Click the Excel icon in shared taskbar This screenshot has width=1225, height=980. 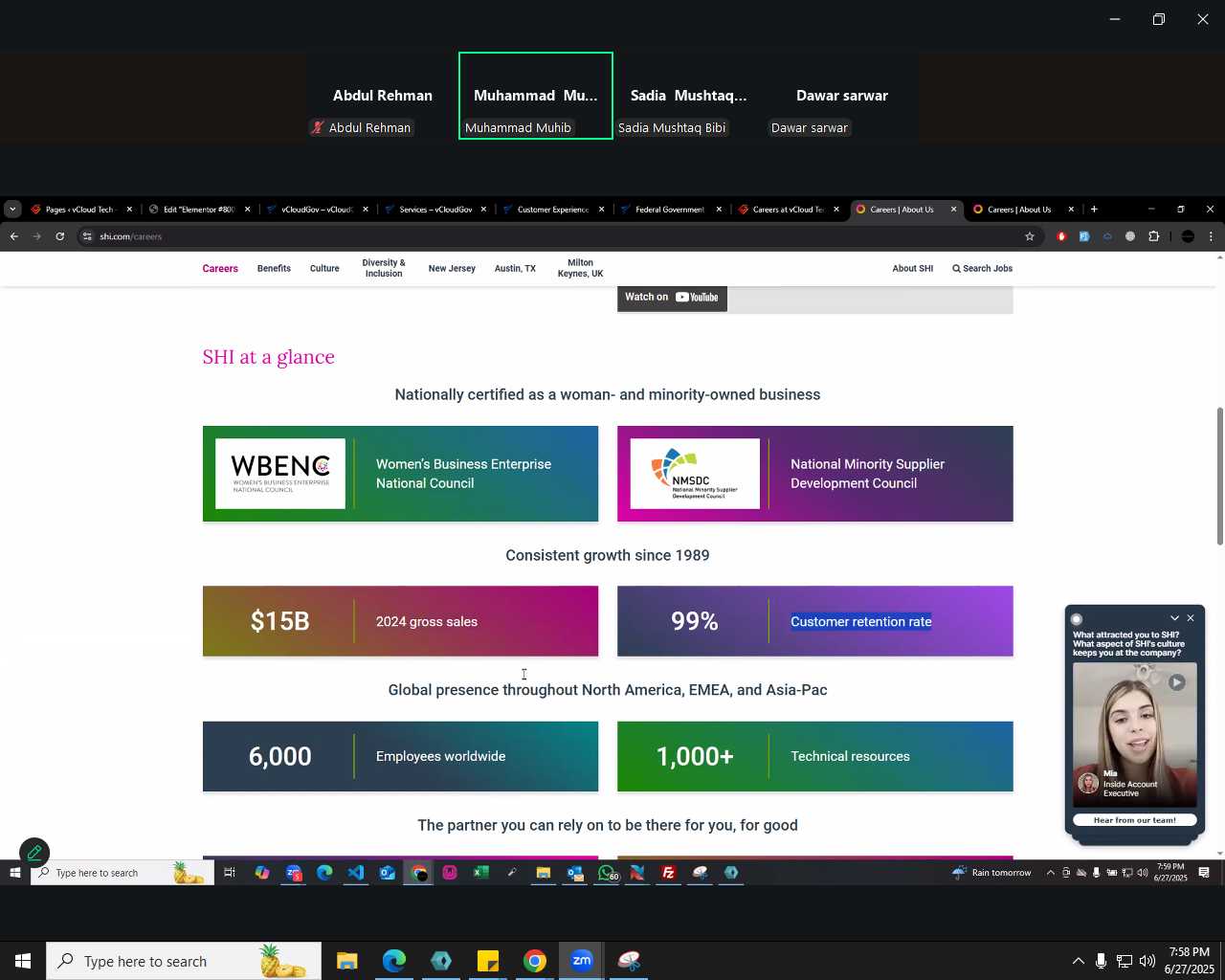click(480, 873)
